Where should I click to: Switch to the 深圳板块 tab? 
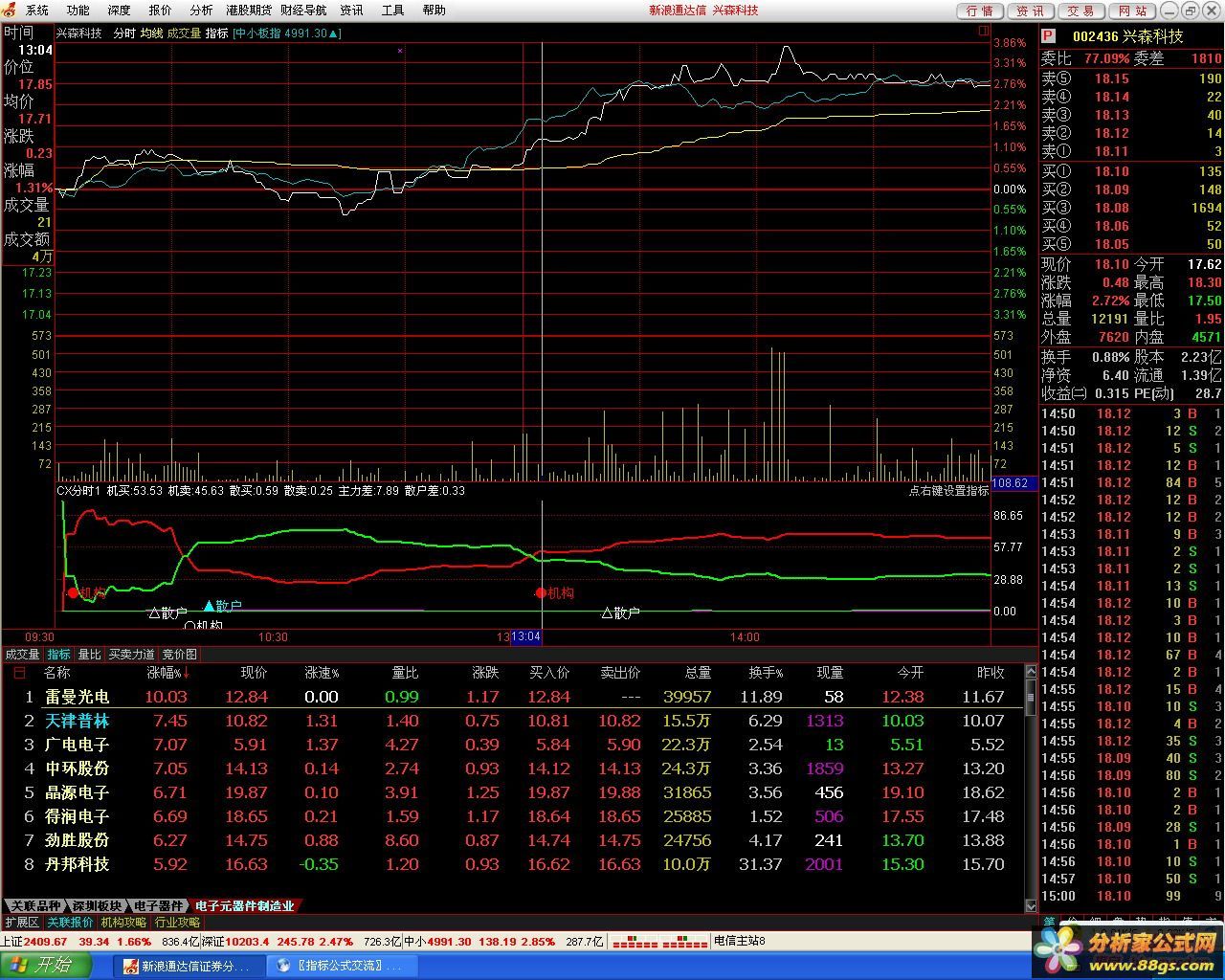(x=97, y=905)
